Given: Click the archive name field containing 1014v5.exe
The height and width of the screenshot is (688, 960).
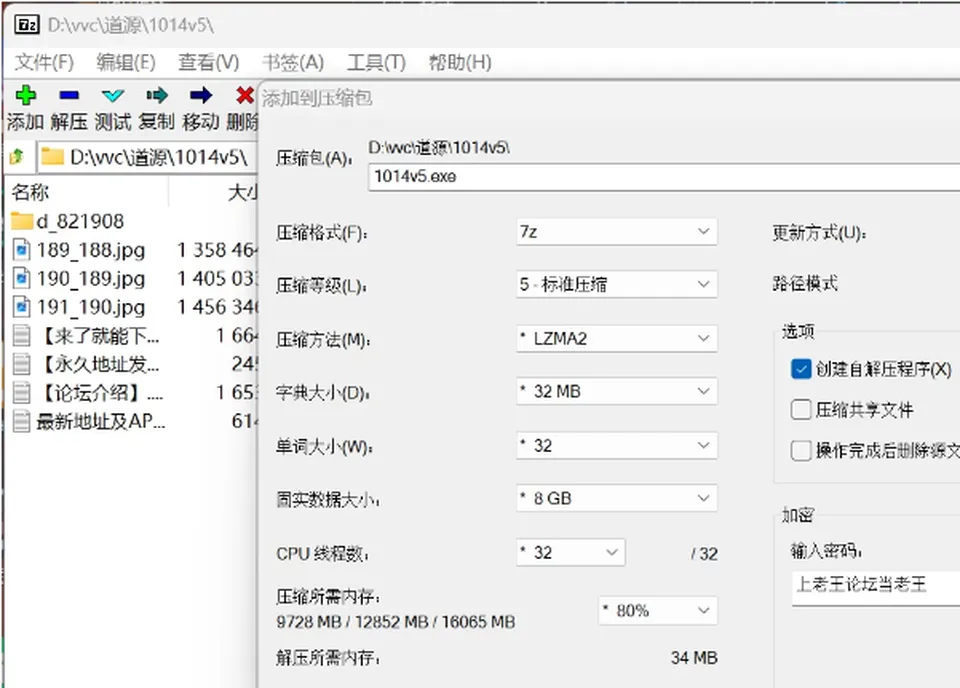Looking at the screenshot, I should (x=664, y=177).
